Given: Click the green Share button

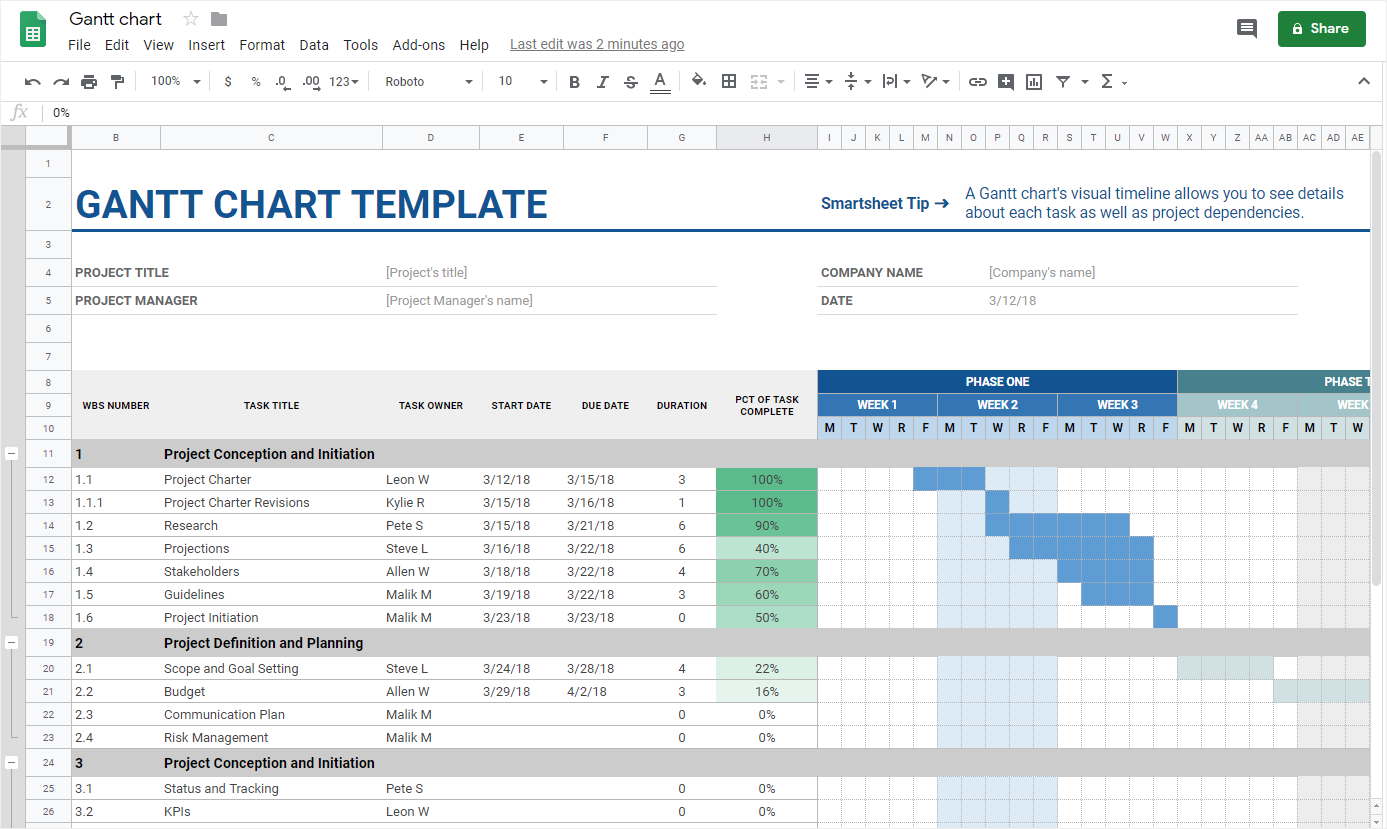Looking at the screenshot, I should pyautogui.click(x=1320, y=29).
